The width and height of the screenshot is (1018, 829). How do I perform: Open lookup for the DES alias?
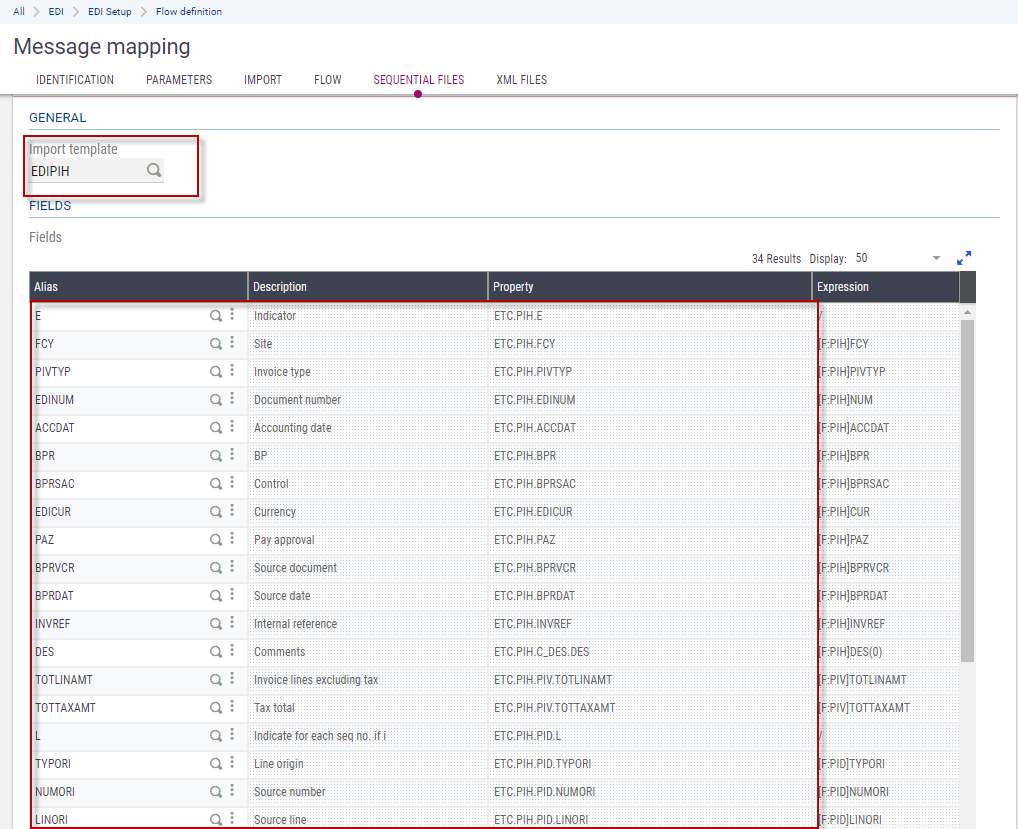tap(215, 651)
